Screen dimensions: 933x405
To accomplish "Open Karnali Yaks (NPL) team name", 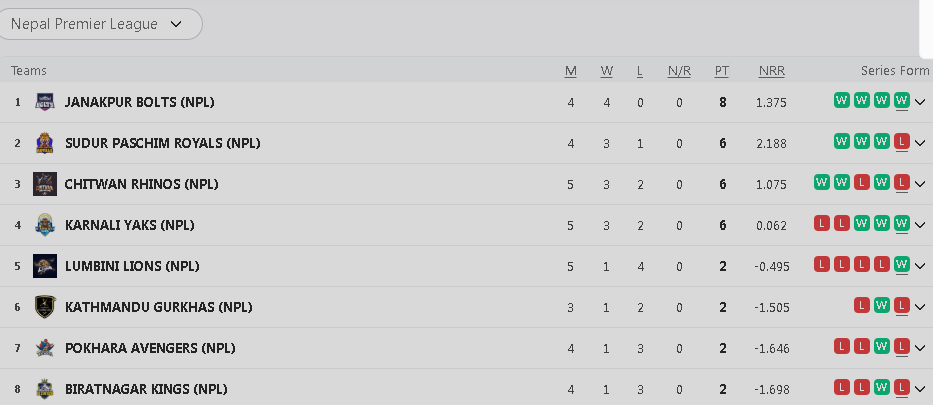I will click(x=129, y=225).
